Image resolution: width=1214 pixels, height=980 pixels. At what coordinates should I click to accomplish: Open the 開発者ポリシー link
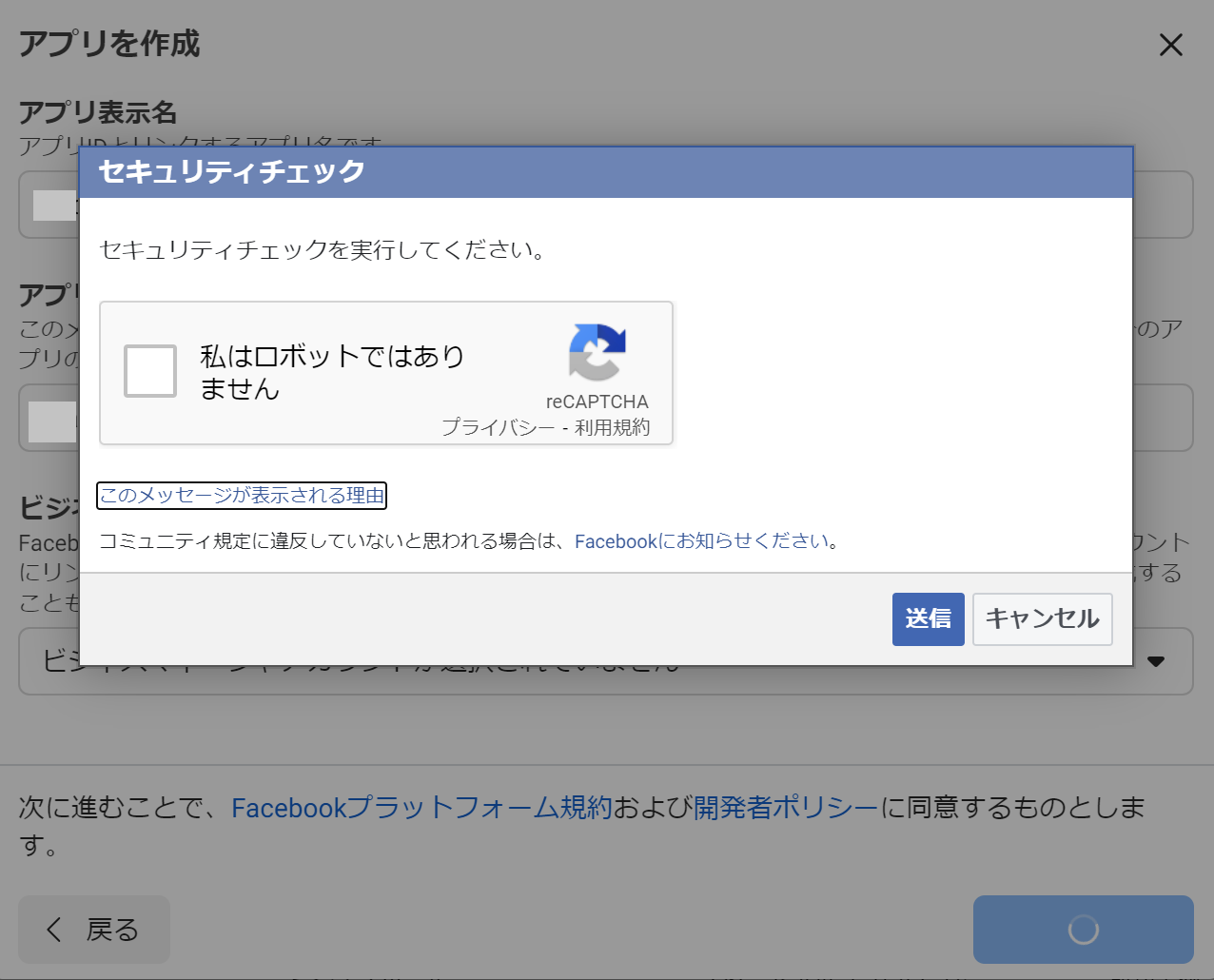pyautogui.click(x=786, y=808)
